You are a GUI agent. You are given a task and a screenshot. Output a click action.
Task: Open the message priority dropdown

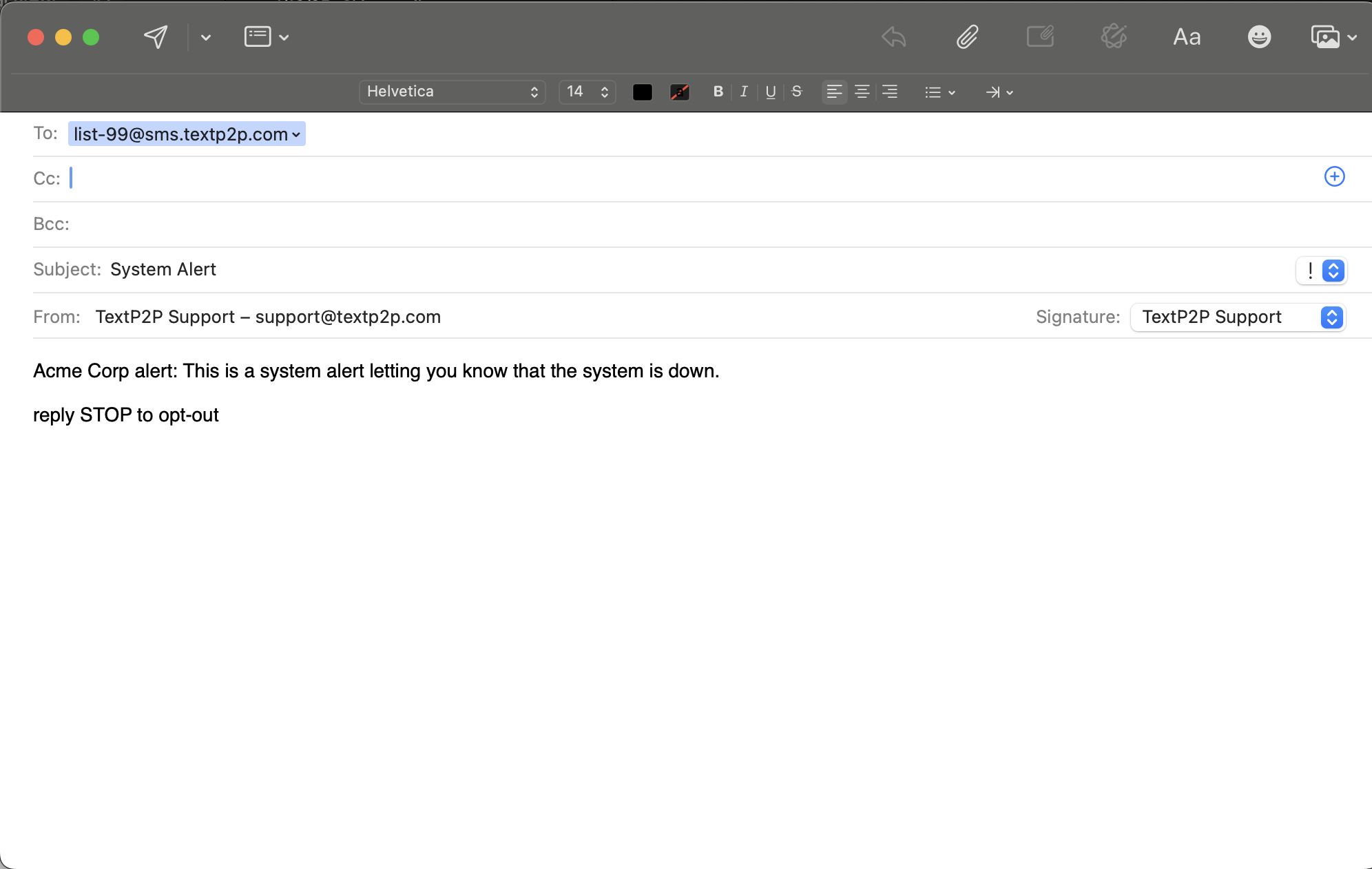click(1321, 271)
